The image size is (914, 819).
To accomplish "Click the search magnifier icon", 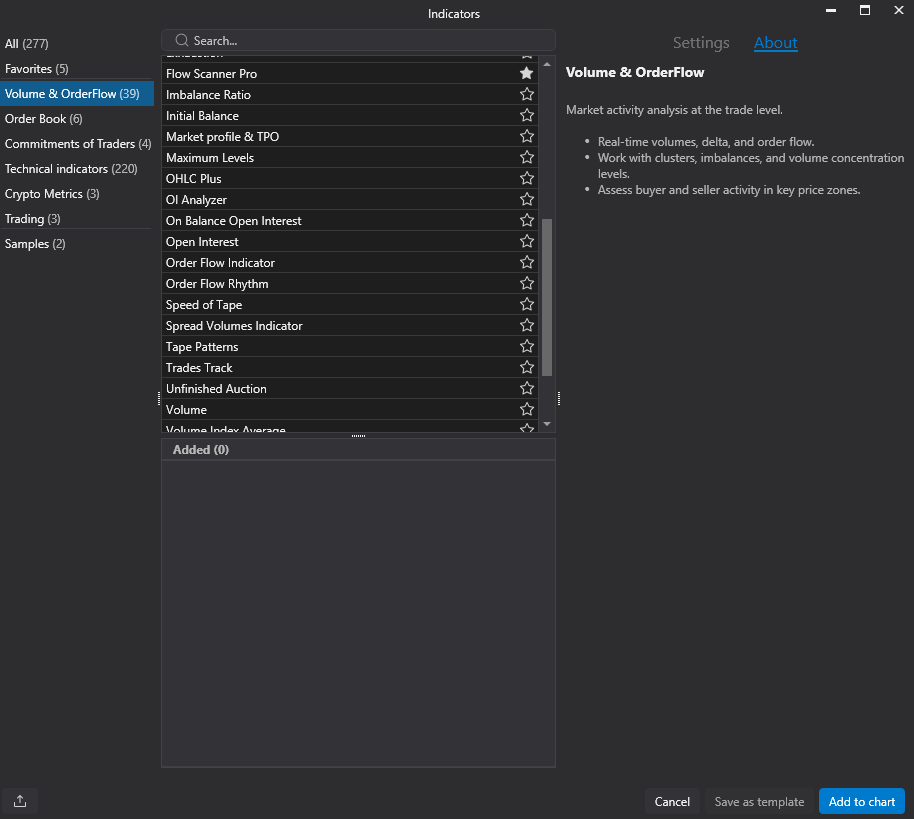I will pyautogui.click(x=182, y=40).
